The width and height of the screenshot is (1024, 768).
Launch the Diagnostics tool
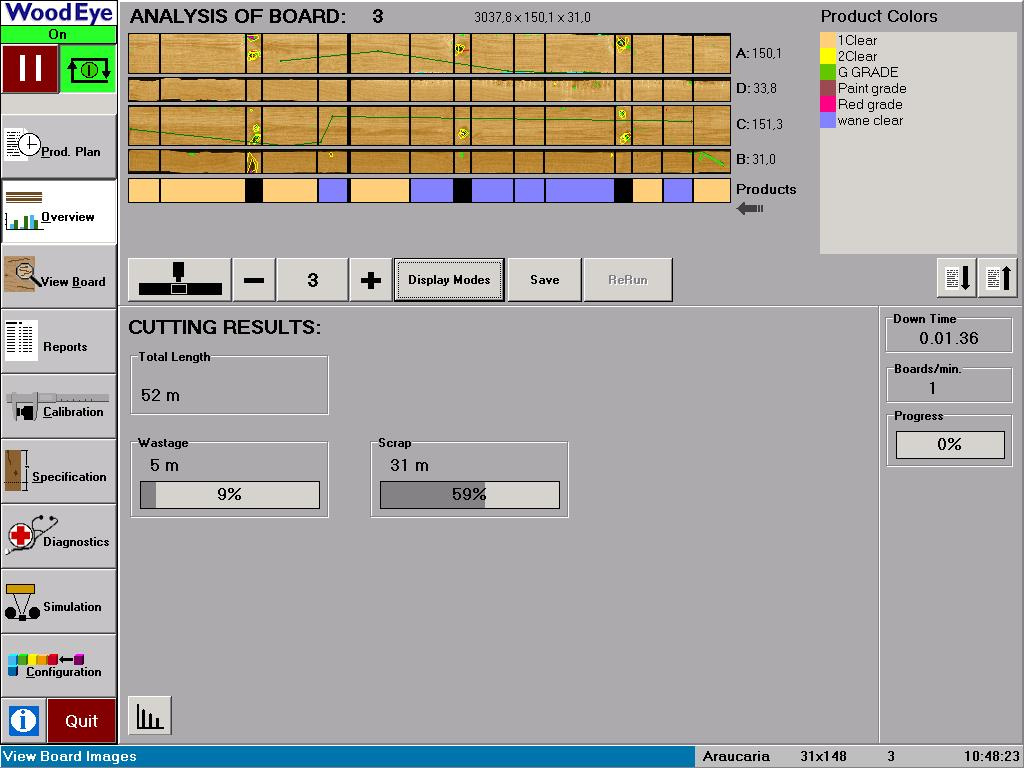pos(58,537)
